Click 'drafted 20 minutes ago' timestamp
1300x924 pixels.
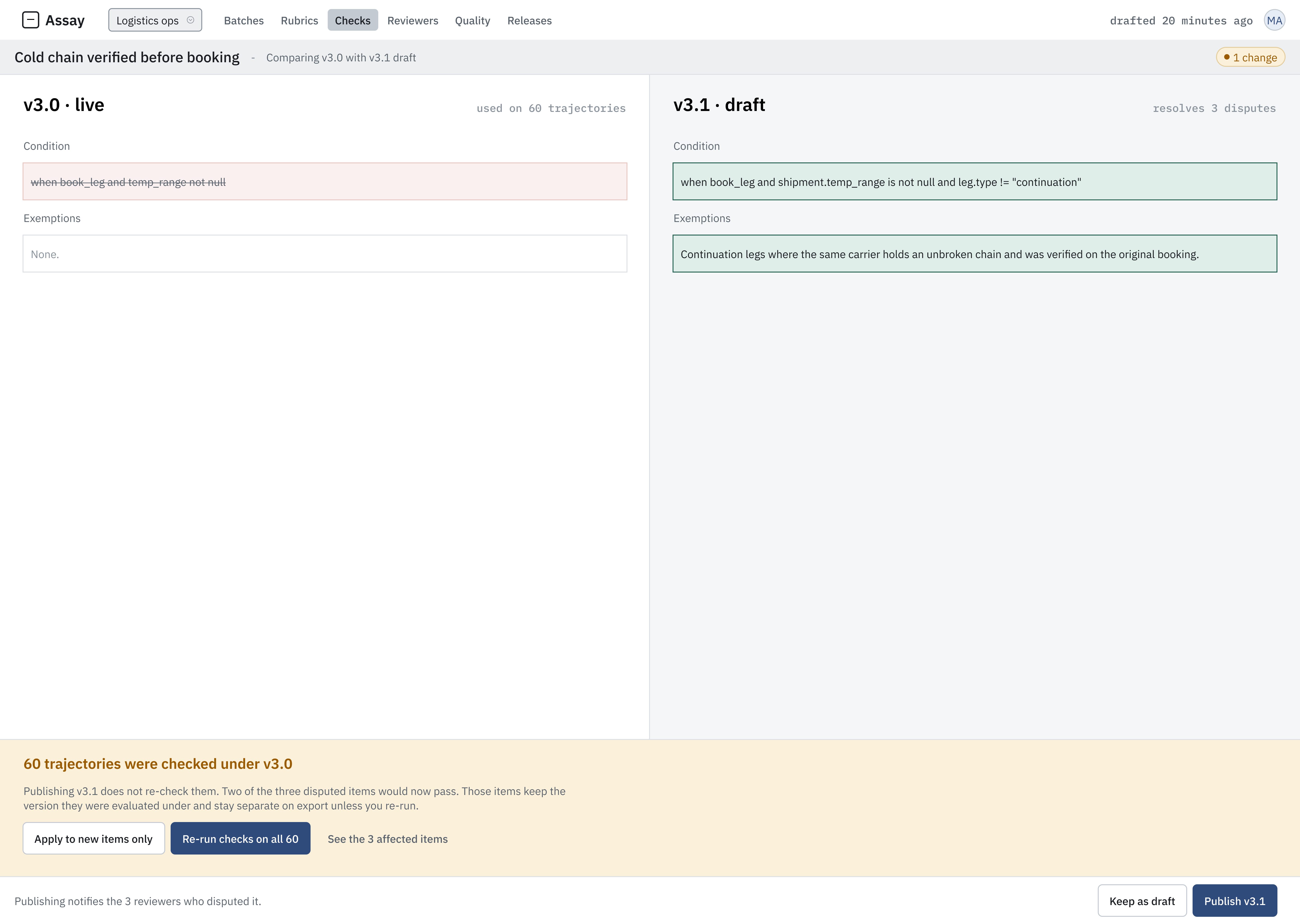[1181, 21]
